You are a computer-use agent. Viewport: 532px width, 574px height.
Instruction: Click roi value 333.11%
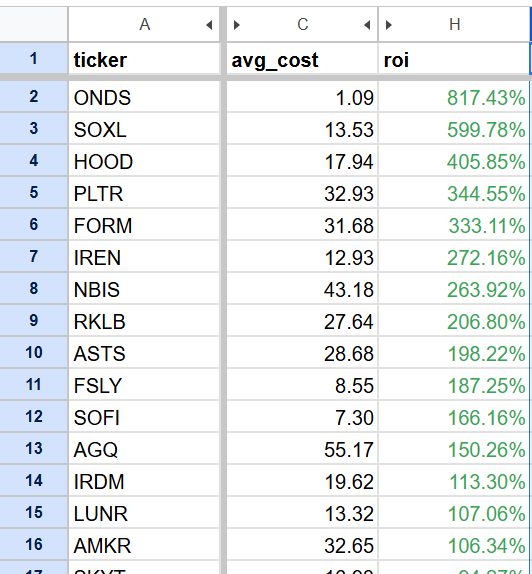pyautogui.click(x=454, y=225)
